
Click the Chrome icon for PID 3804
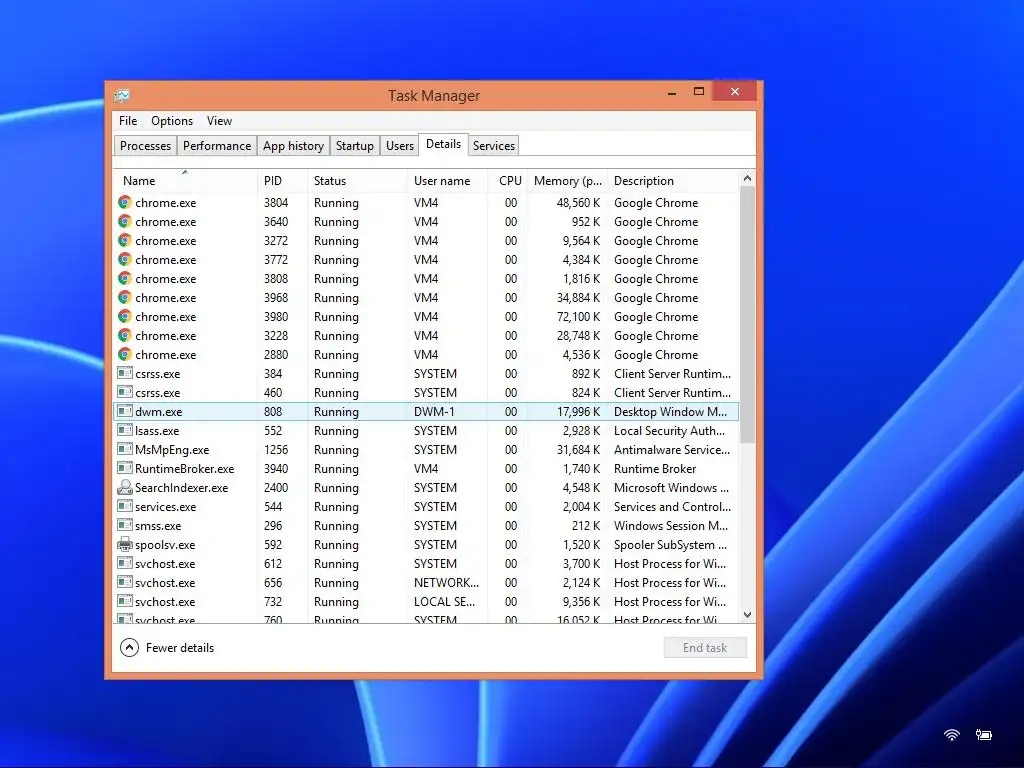click(125, 202)
